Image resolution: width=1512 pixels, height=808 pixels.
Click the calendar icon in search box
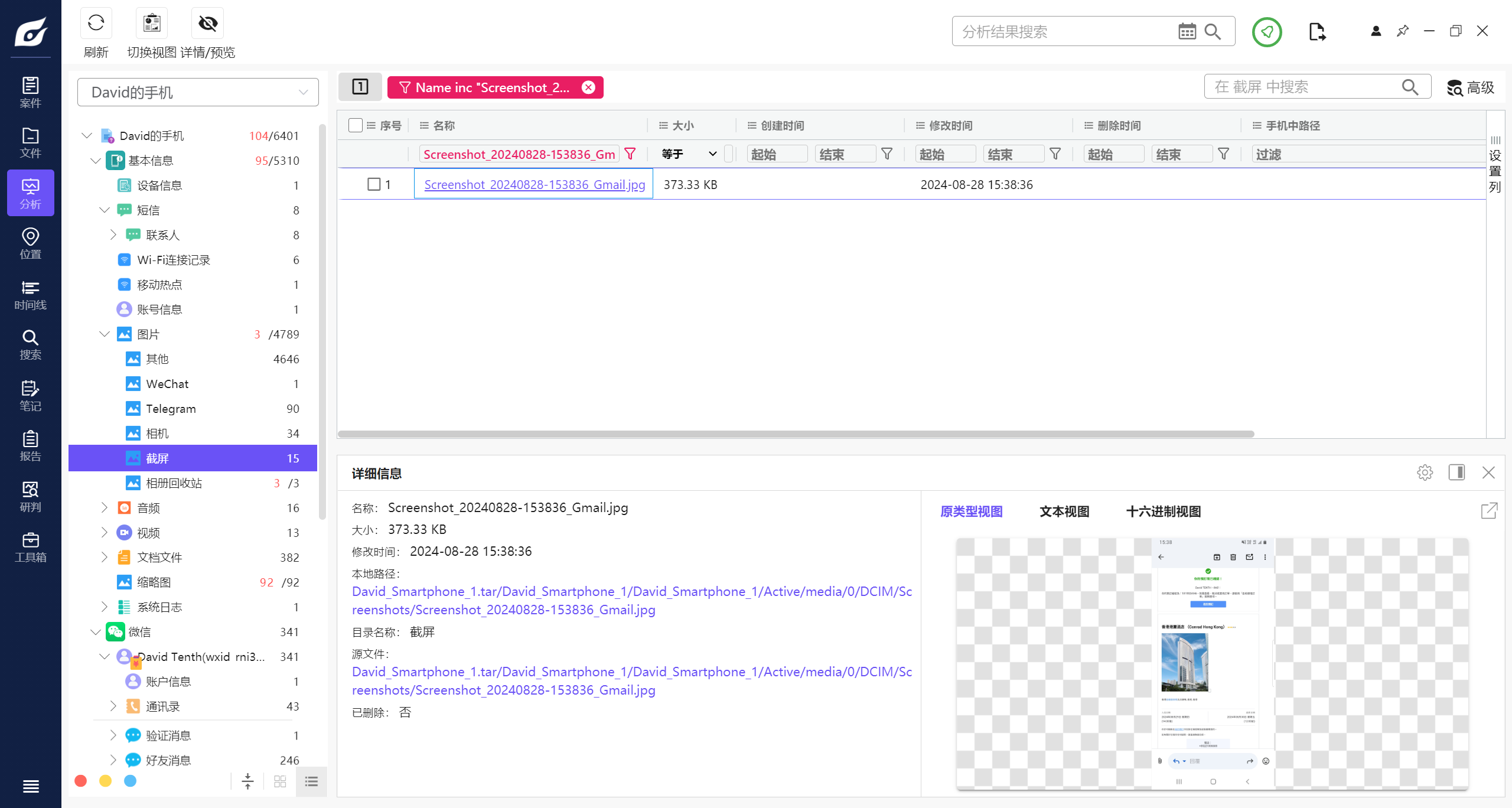pyautogui.click(x=1187, y=31)
